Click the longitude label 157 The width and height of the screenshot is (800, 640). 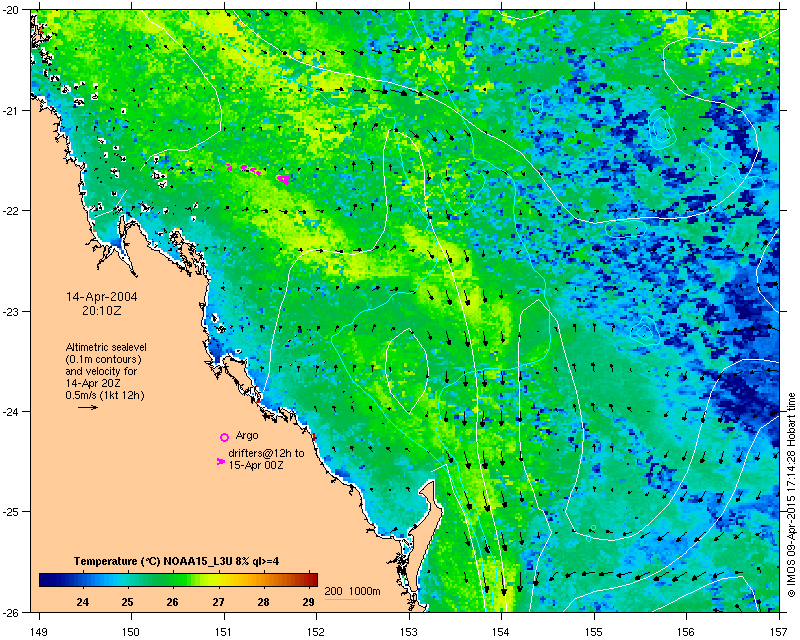pyautogui.click(x=780, y=632)
